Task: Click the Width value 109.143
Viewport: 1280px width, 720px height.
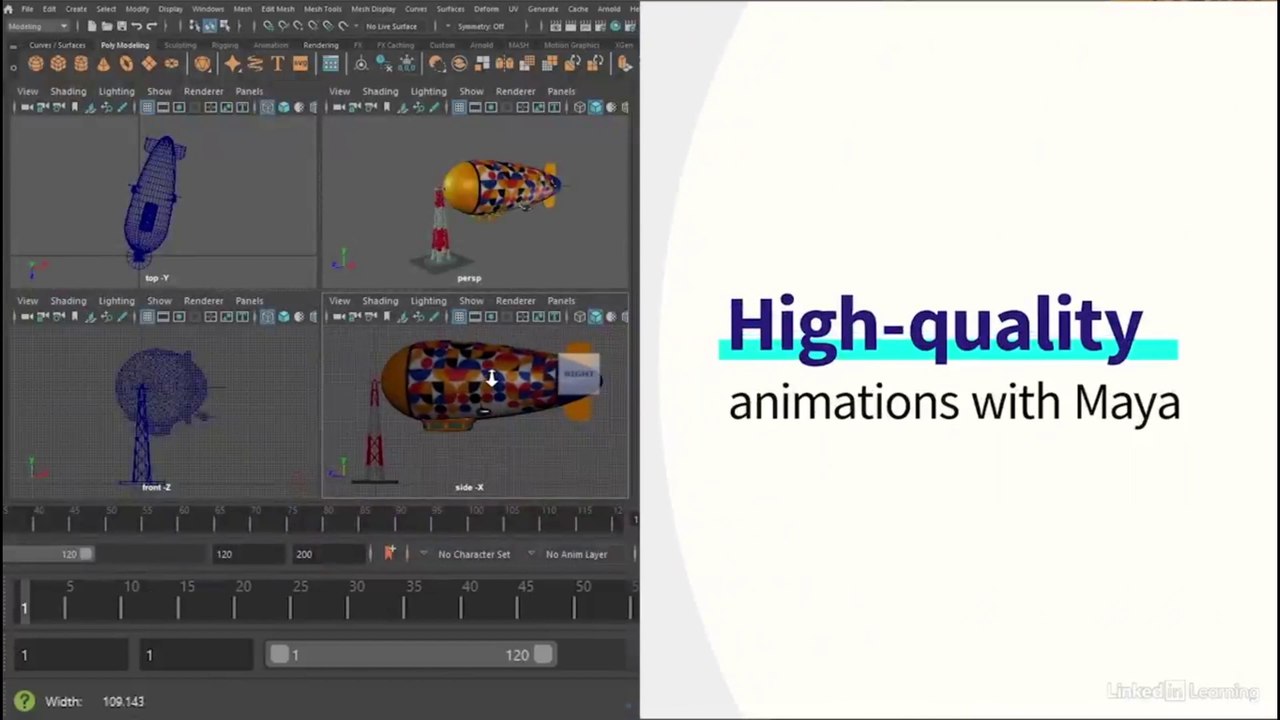Action: [123, 702]
